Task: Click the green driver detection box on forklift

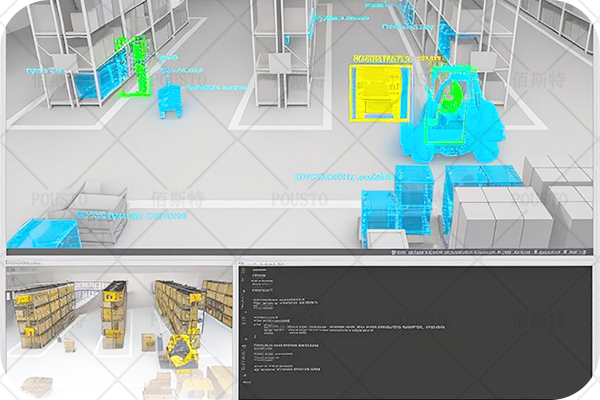Action: tap(448, 94)
